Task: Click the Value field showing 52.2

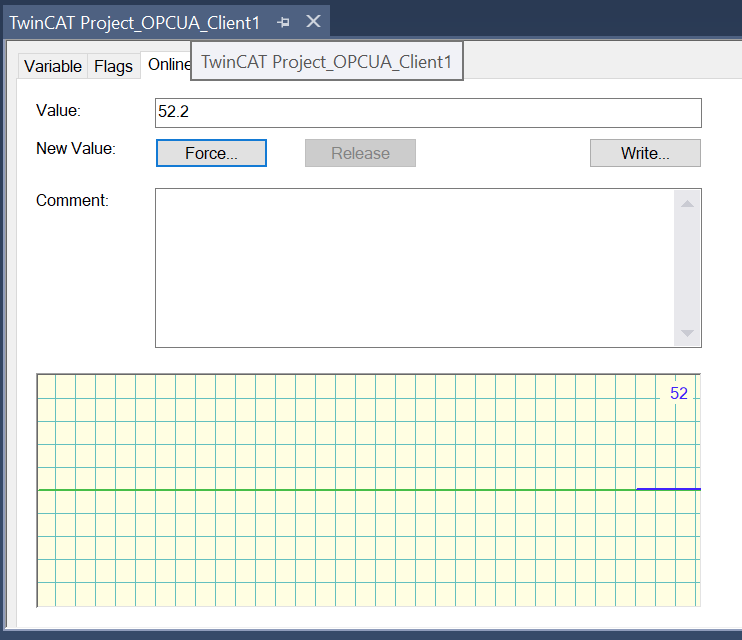Action: (x=428, y=113)
